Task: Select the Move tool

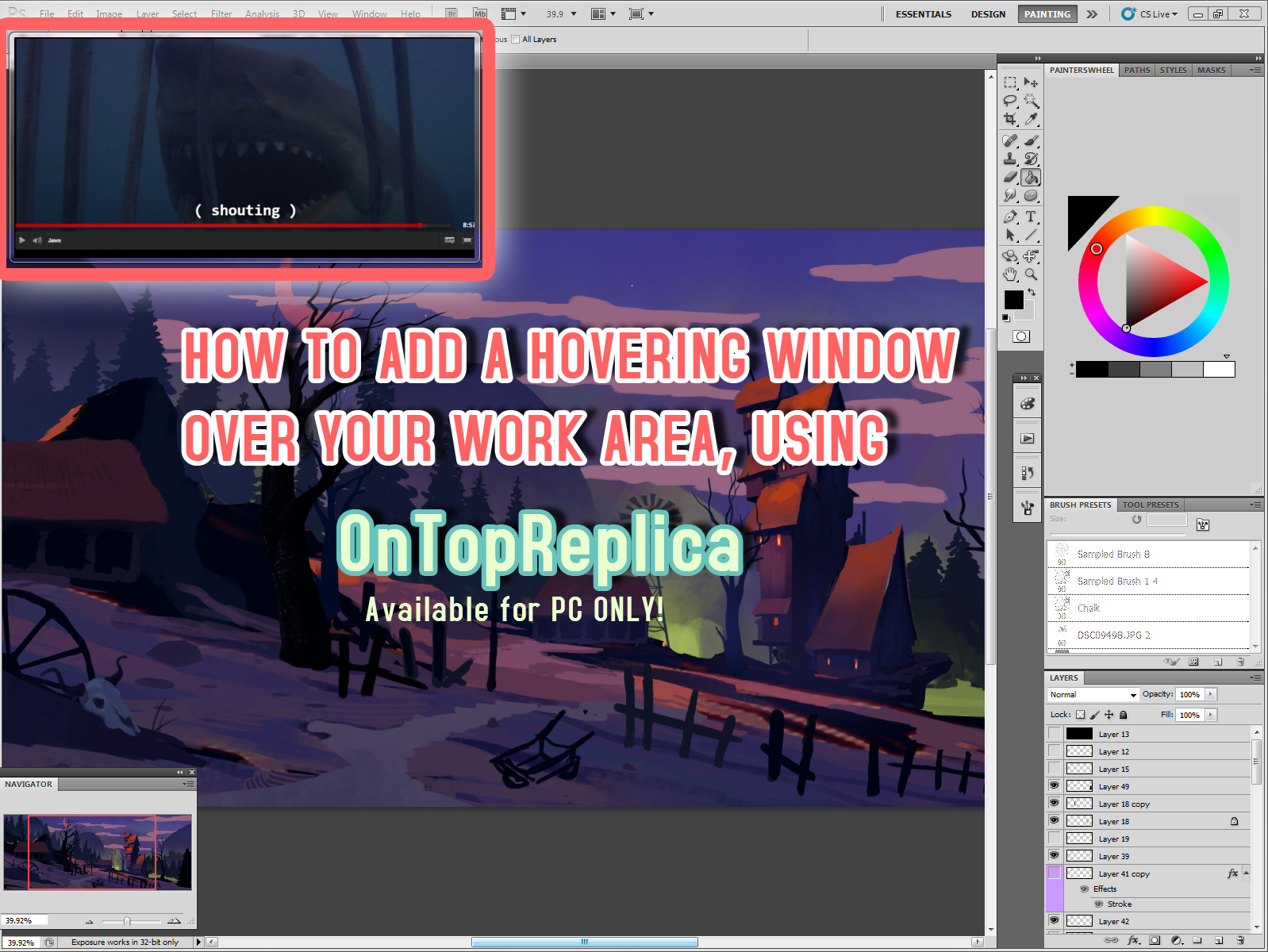Action: (x=1031, y=83)
